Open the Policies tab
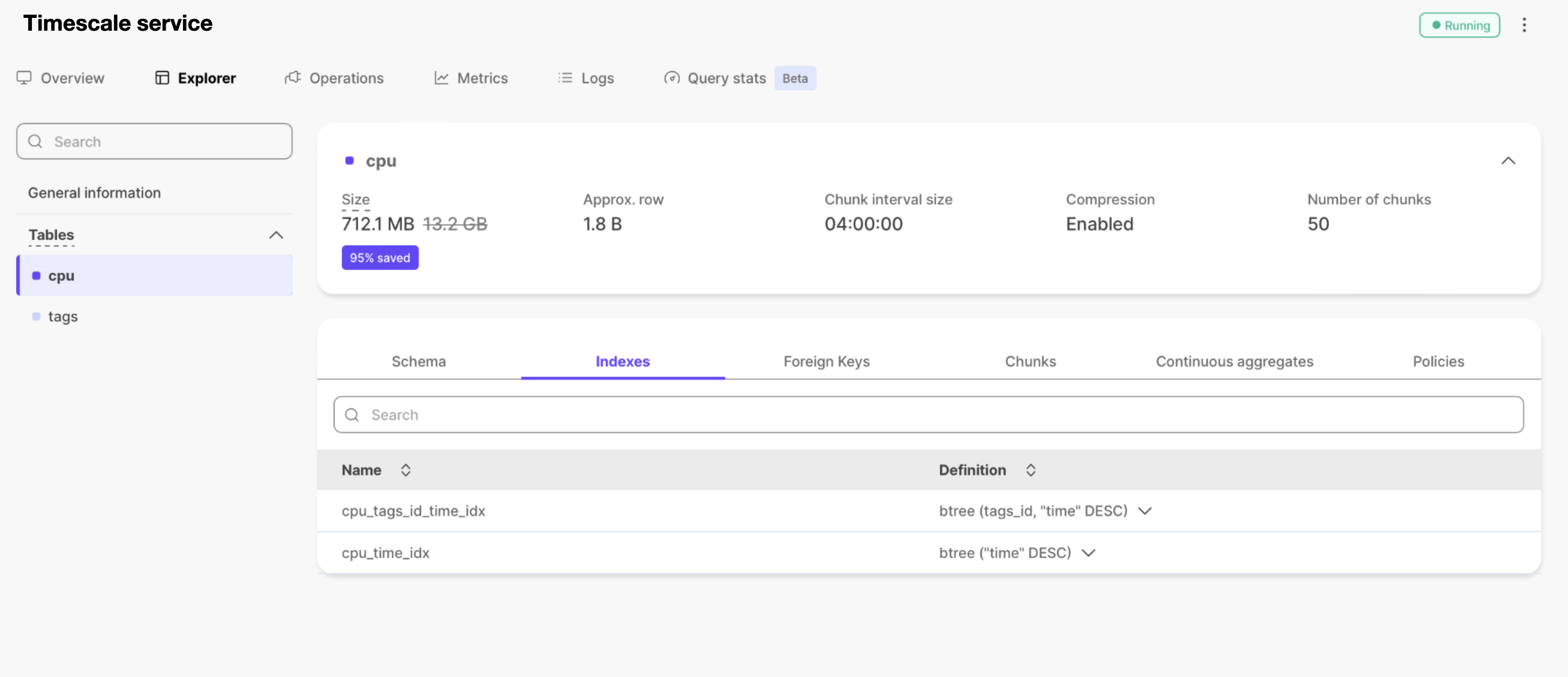This screenshot has height=677, width=1568. (x=1438, y=362)
